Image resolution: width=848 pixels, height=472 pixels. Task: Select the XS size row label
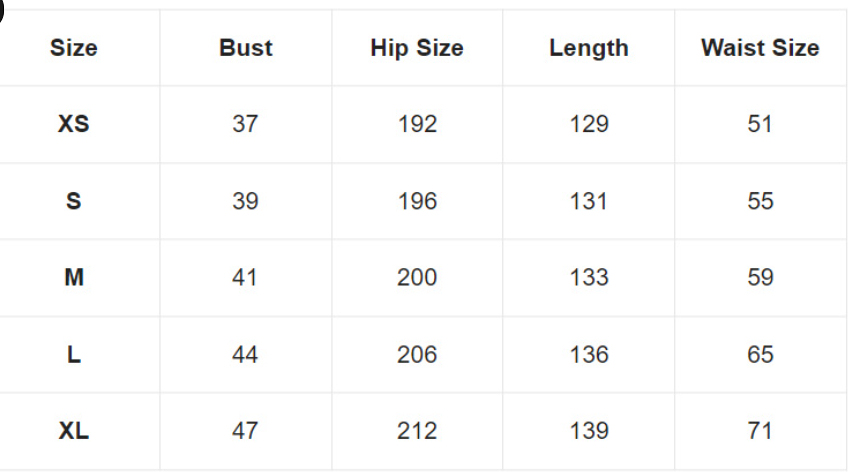pos(74,124)
